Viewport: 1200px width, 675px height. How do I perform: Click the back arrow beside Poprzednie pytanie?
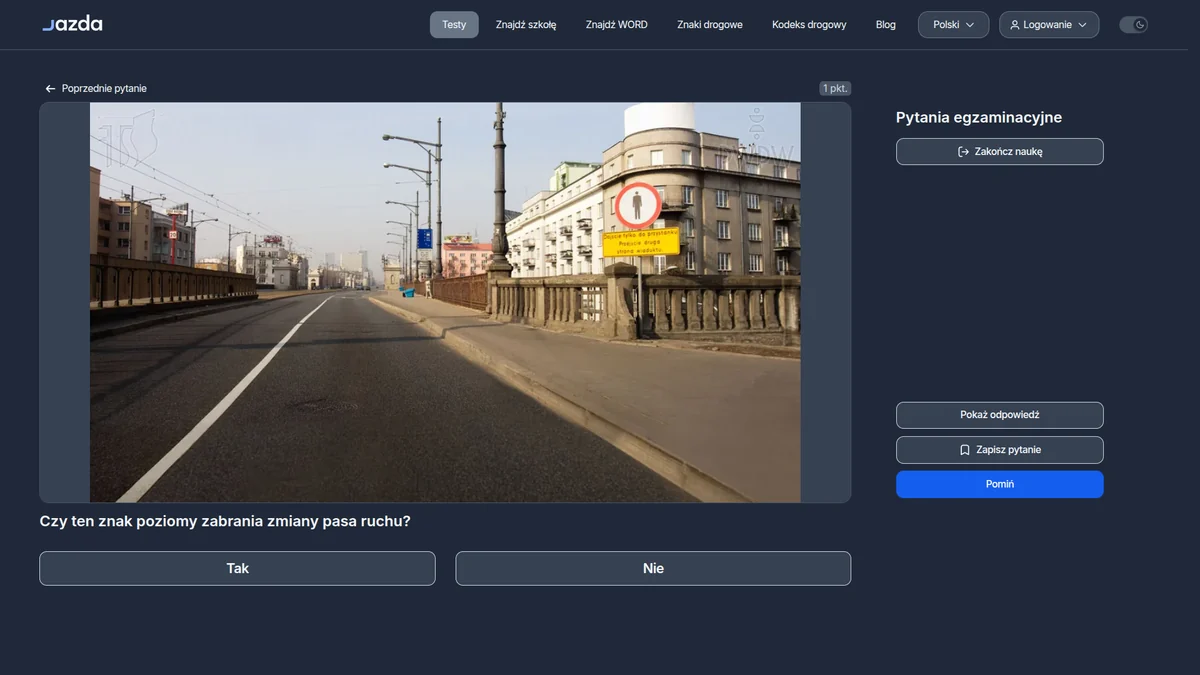tap(50, 89)
